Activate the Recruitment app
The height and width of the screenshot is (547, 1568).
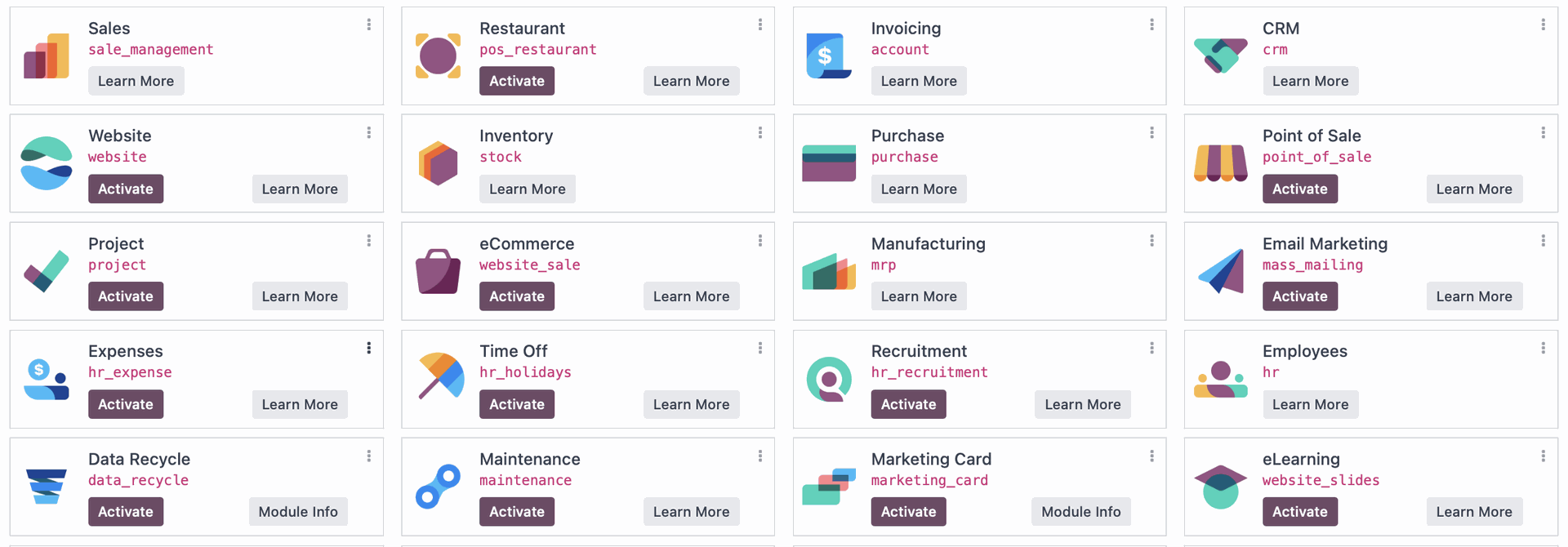[908, 404]
